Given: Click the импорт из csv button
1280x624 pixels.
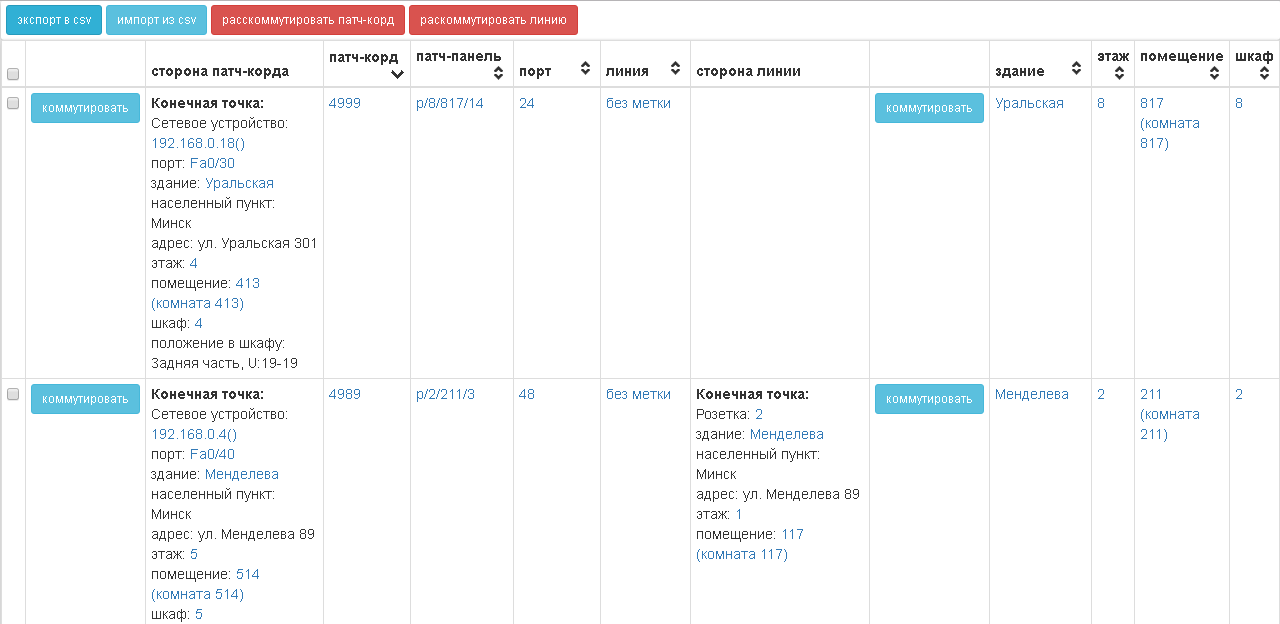Looking at the screenshot, I should point(156,20).
